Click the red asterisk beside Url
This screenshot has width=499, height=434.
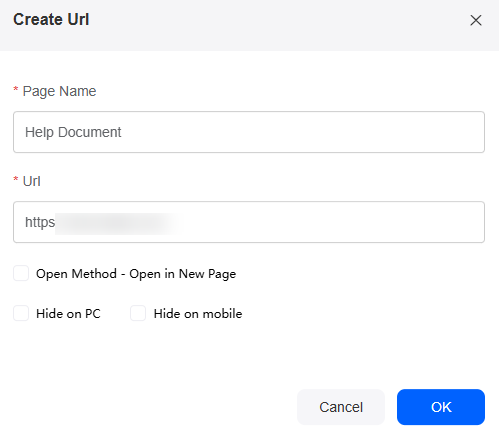(16, 180)
